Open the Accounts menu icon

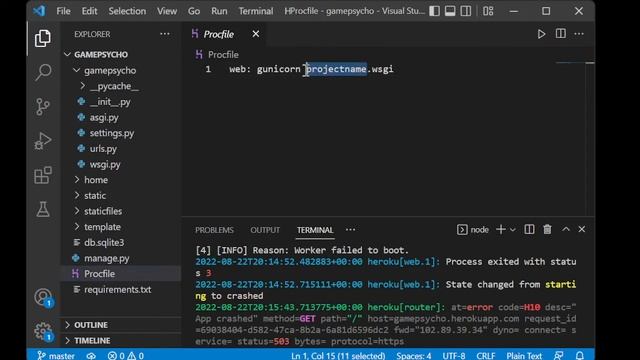pyautogui.click(x=43, y=298)
